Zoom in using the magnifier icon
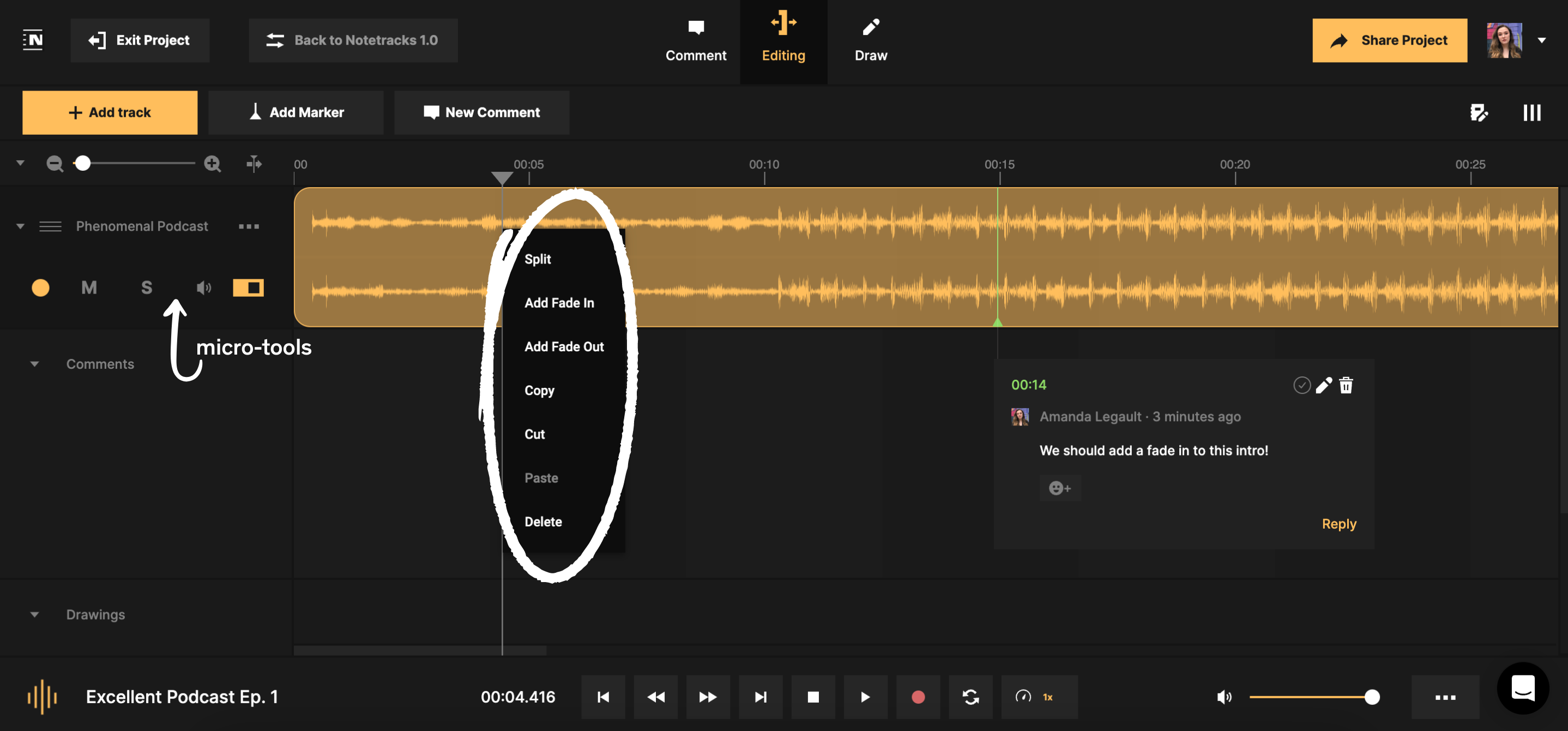The height and width of the screenshot is (731, 1568). [213, 163]
